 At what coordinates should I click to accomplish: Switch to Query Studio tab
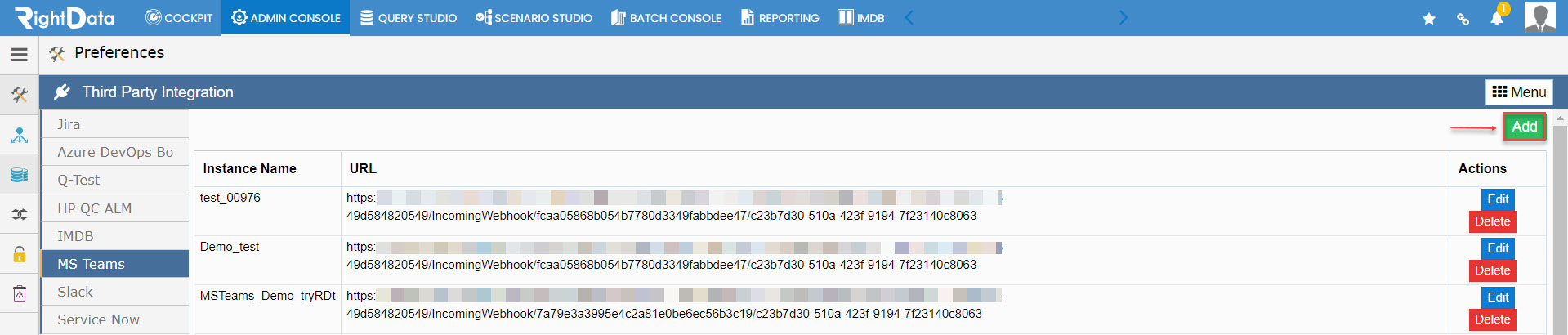point(409,18)
